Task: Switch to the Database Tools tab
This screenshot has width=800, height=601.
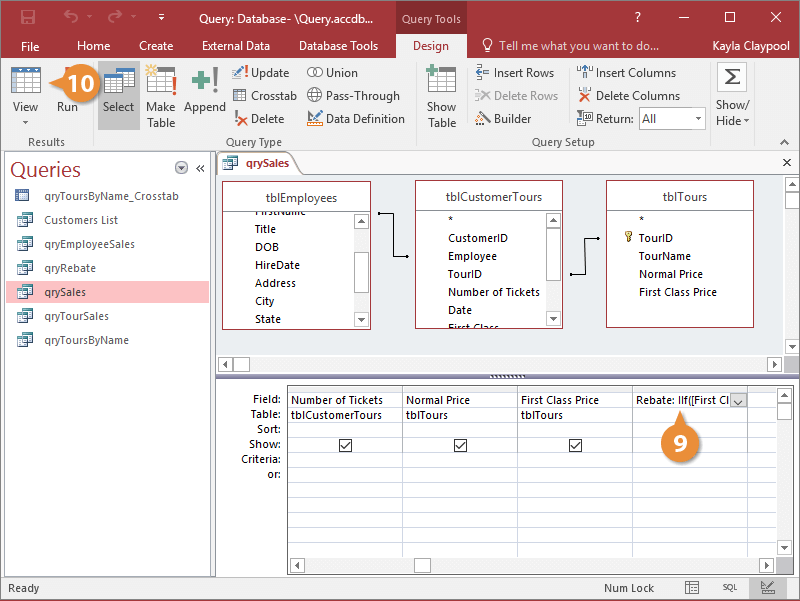Action: (338, 46)
